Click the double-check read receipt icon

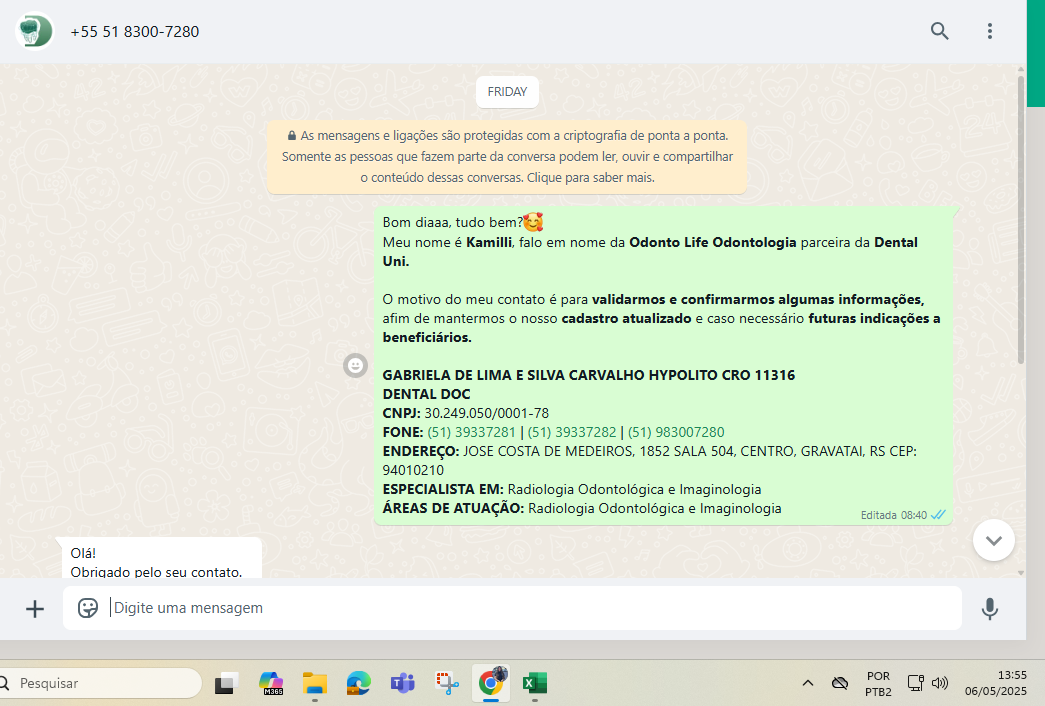(x=938, y=515)
